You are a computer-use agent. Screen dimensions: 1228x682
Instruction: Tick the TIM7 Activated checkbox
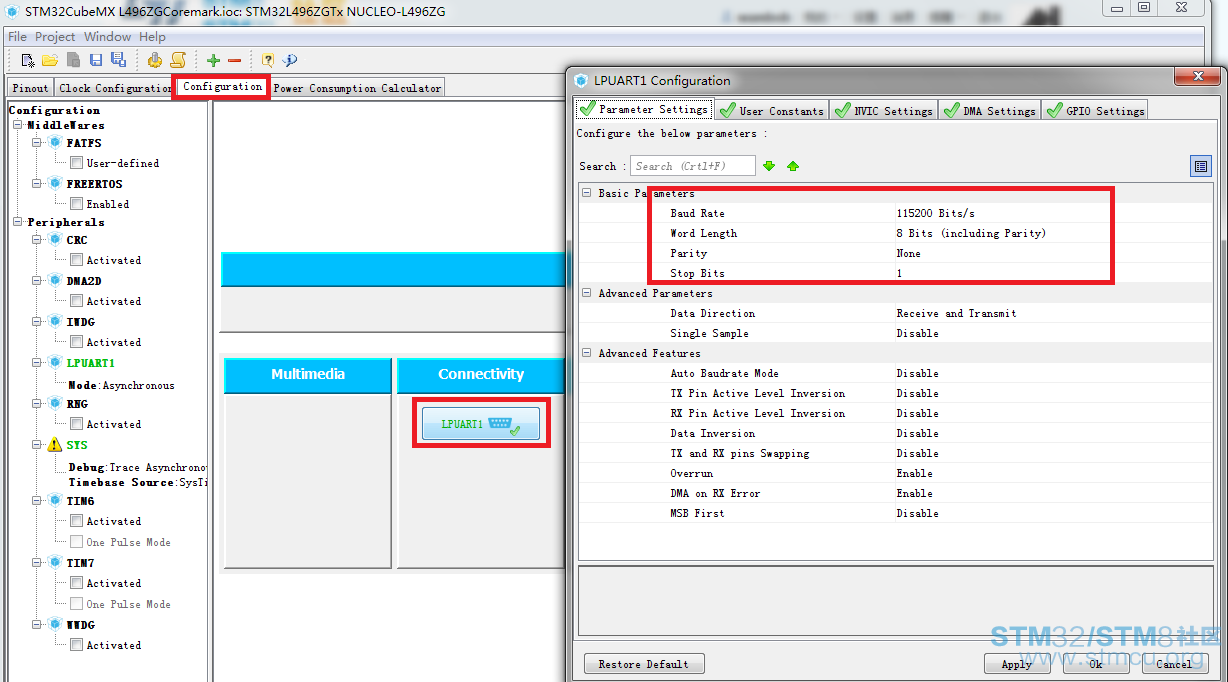[x=76, y=583]
